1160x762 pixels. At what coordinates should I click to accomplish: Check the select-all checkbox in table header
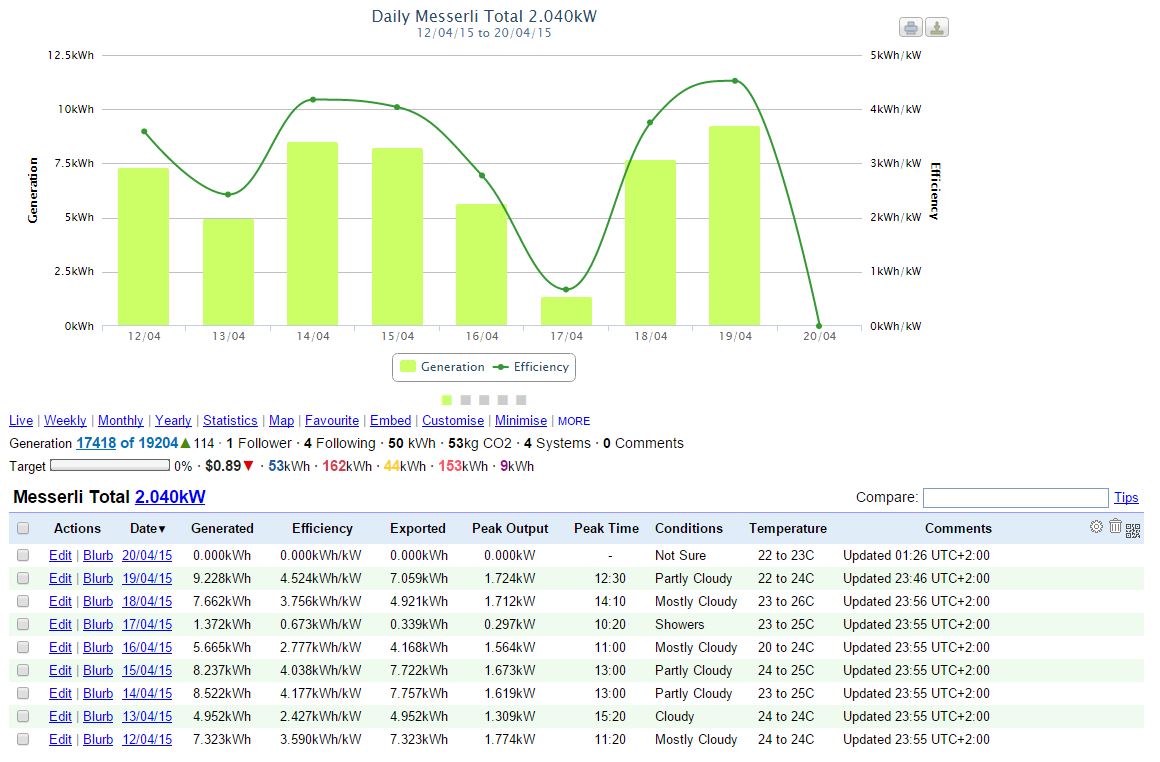click(x=23, y=528)
